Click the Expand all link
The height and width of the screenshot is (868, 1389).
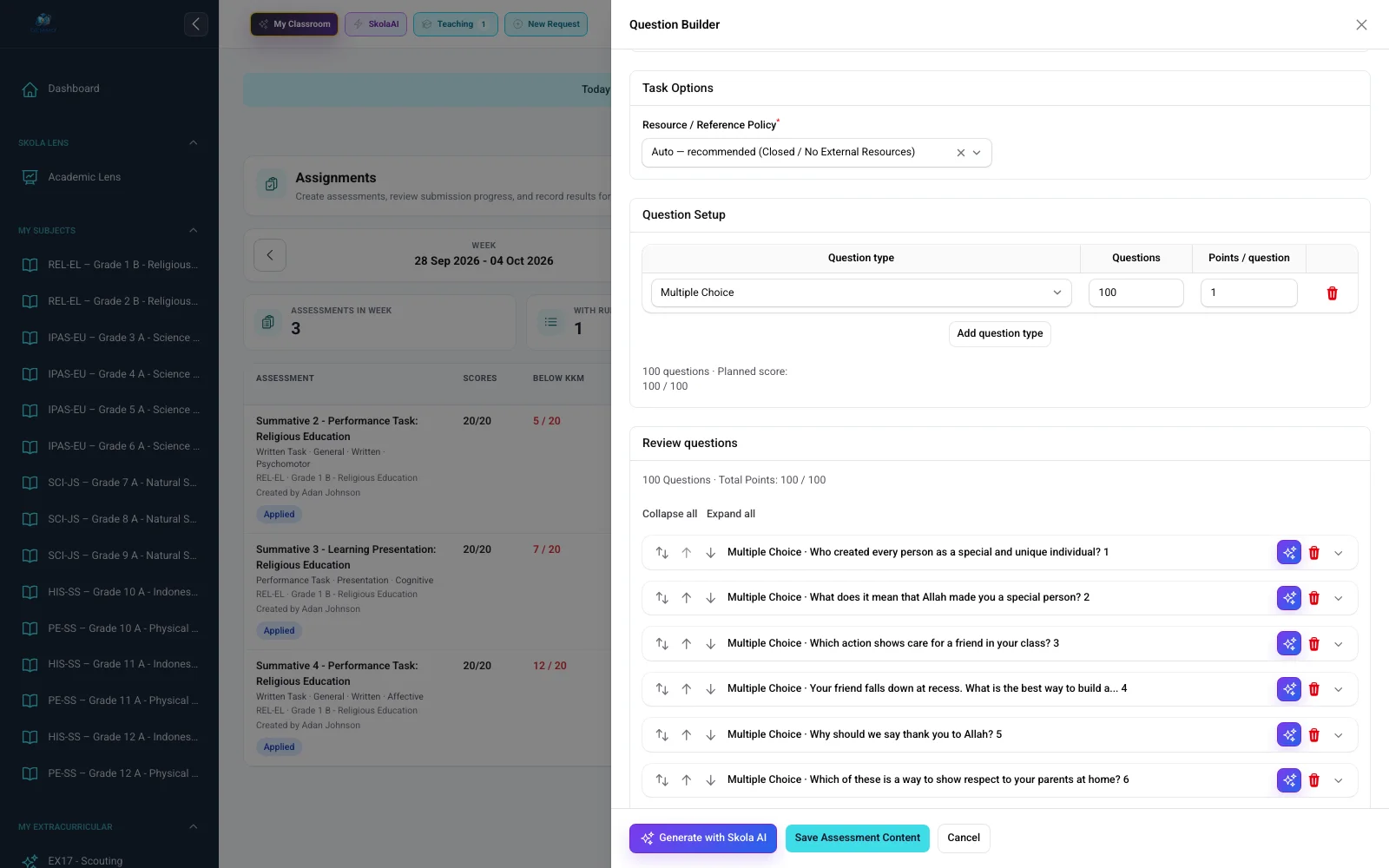tap(731, 514)
